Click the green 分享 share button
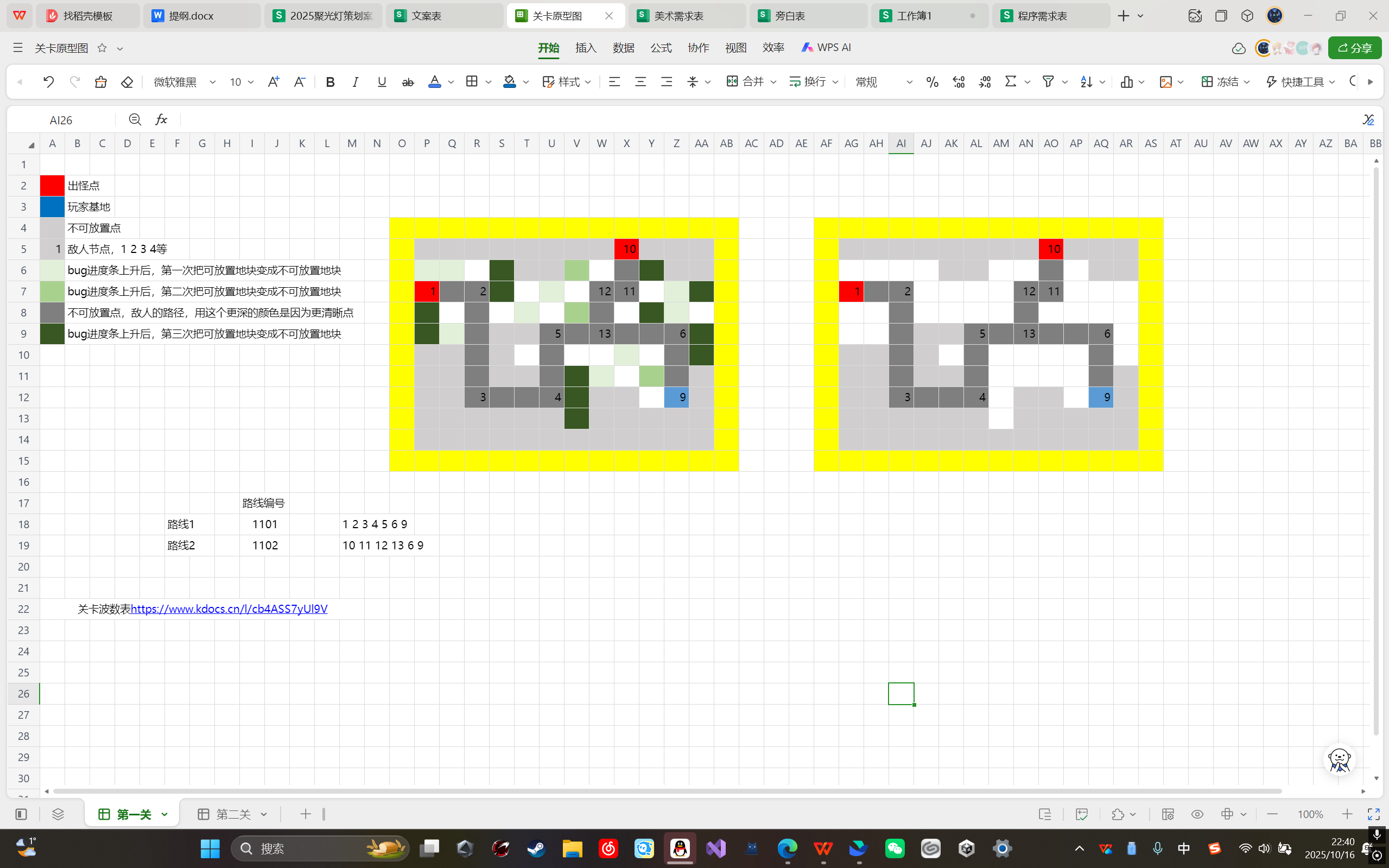The height and width of the screenshot is (868, 1389). (x=1355, y=48)
